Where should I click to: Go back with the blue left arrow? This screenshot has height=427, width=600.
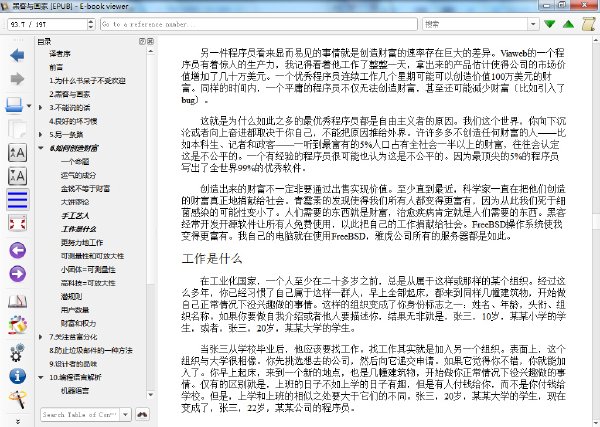tap(17, 55)
